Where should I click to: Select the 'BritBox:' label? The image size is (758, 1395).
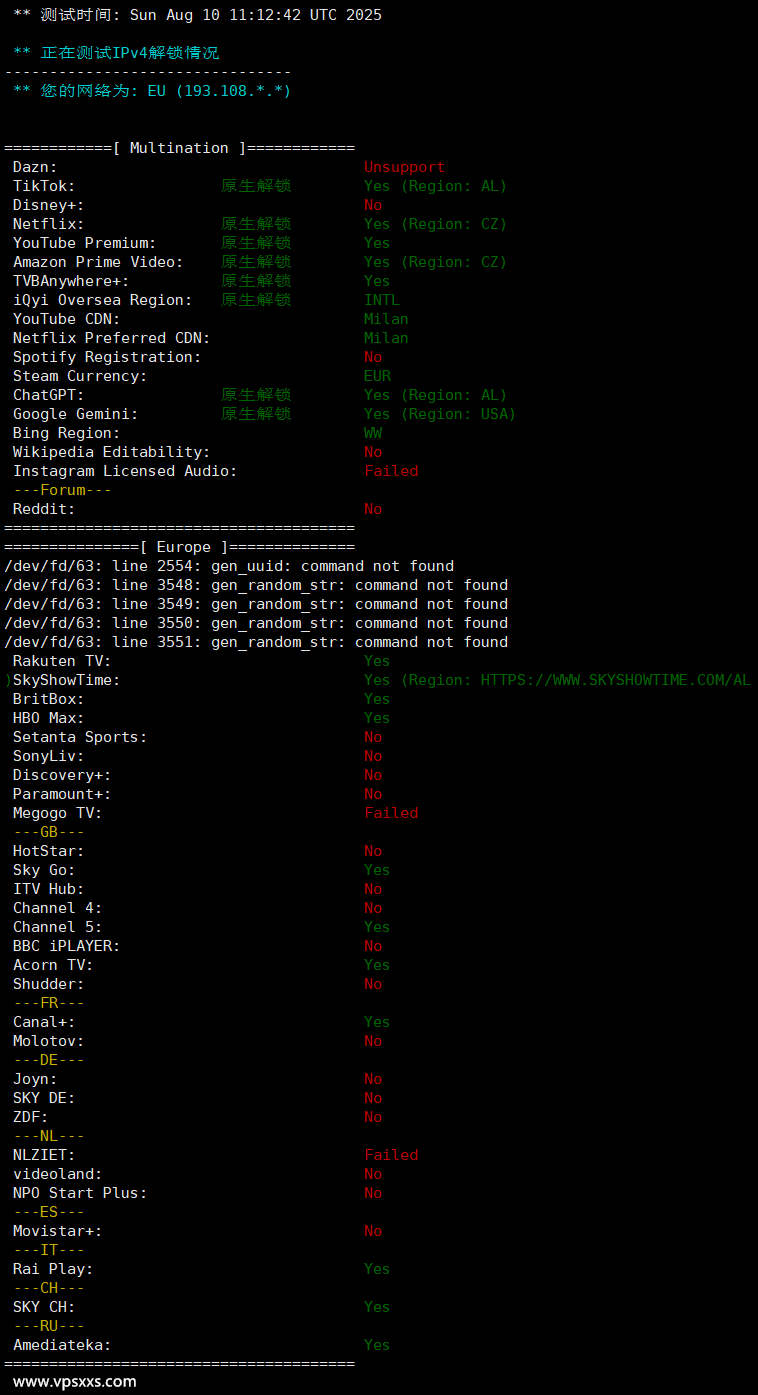click(x=49, y=699)
